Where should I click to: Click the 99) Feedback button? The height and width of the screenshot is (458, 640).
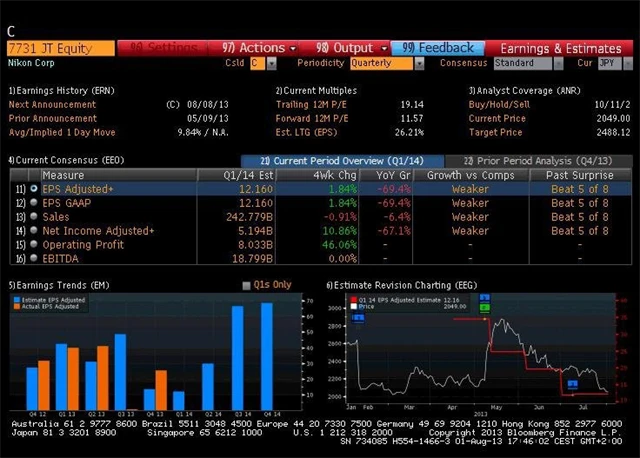[438, 48]
